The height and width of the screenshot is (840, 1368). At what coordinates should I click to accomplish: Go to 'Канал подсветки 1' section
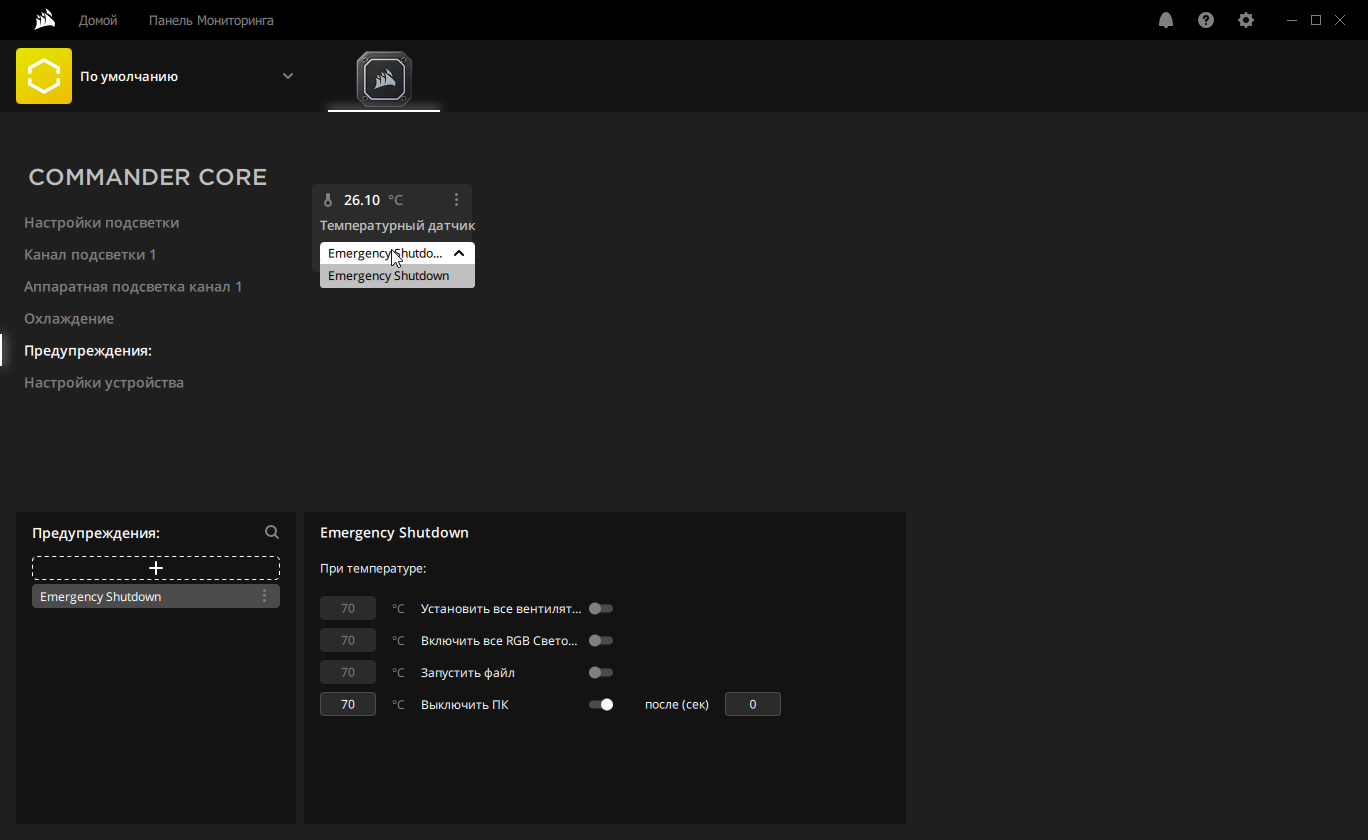point(90,254)
